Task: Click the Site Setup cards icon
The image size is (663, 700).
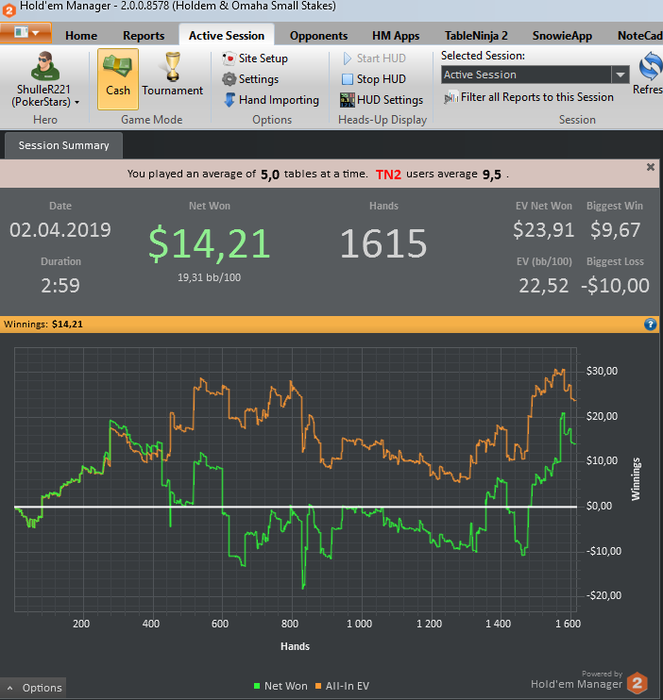Action: [x=229, y=58]
